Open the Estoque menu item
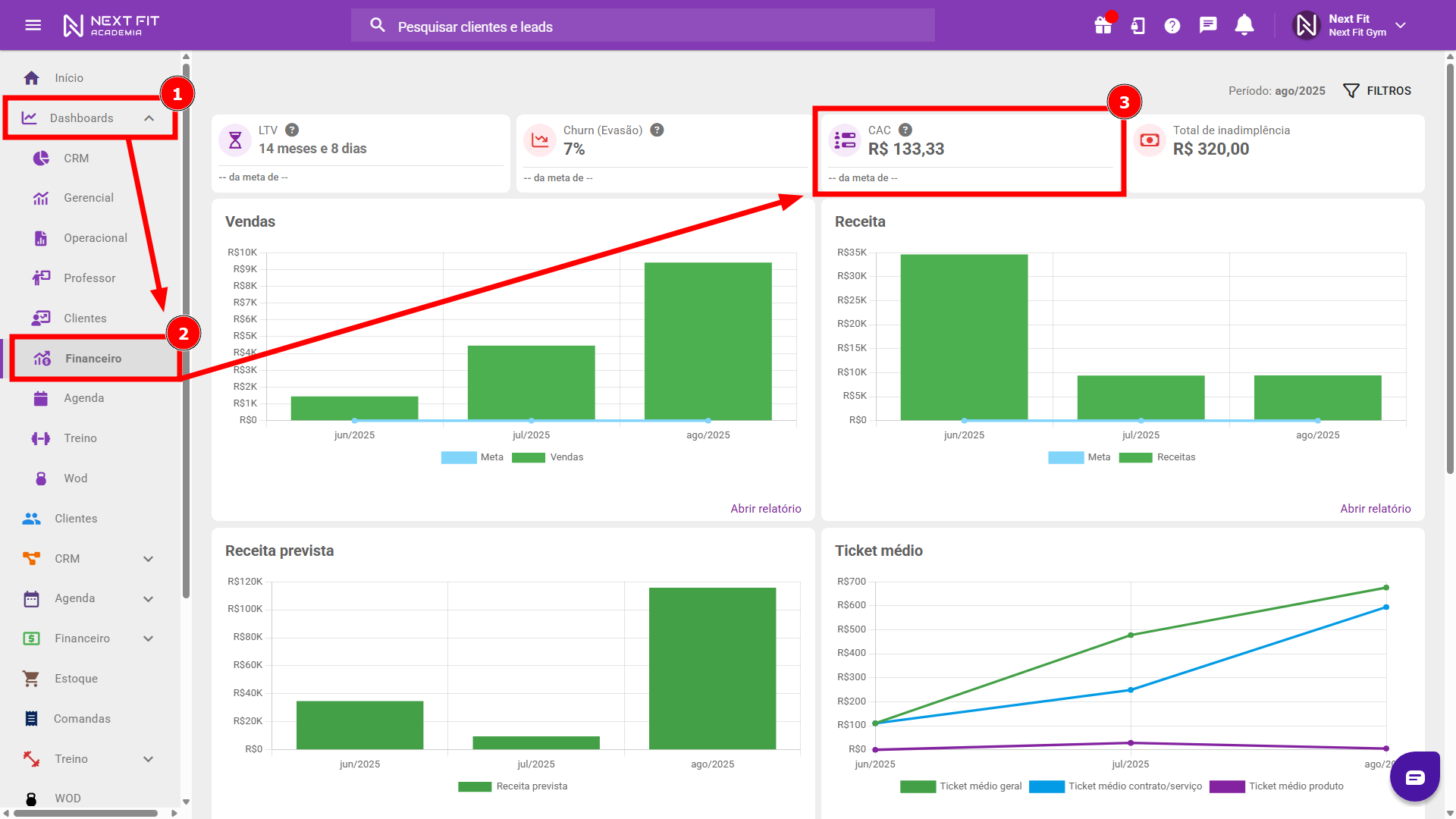The height and width of the screenshot is (819, 1456). [x=76, y=679]
